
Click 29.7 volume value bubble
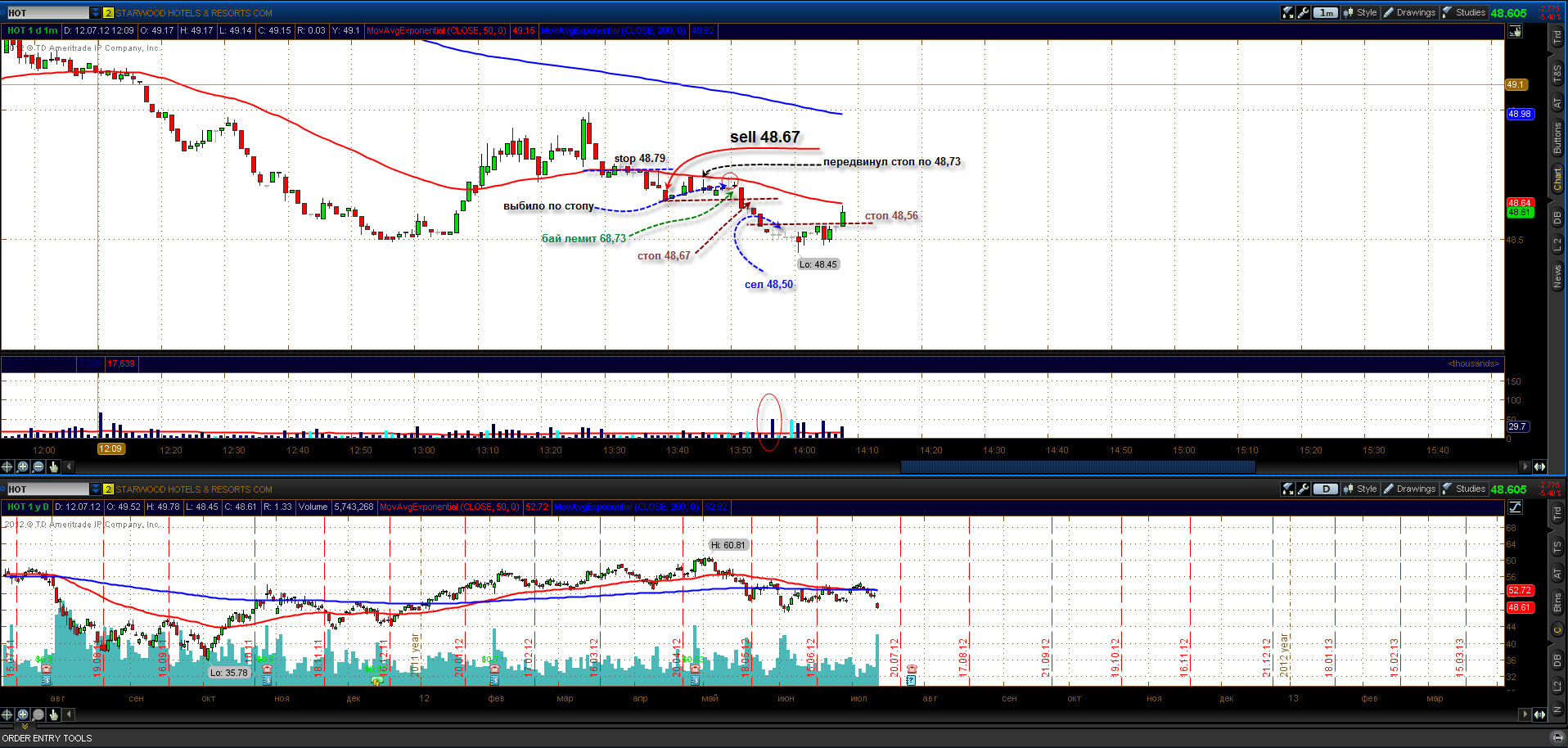(1517, 426)
